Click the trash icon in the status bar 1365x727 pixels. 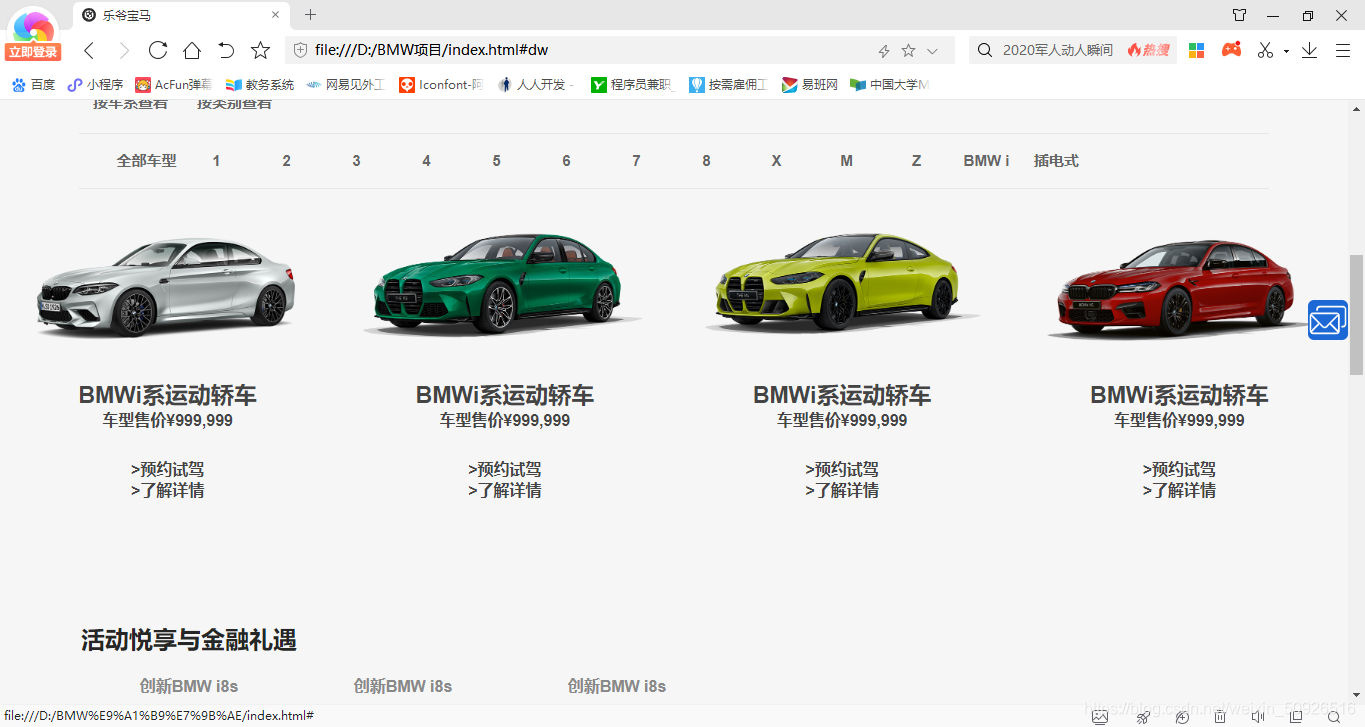pos(1220,716)
